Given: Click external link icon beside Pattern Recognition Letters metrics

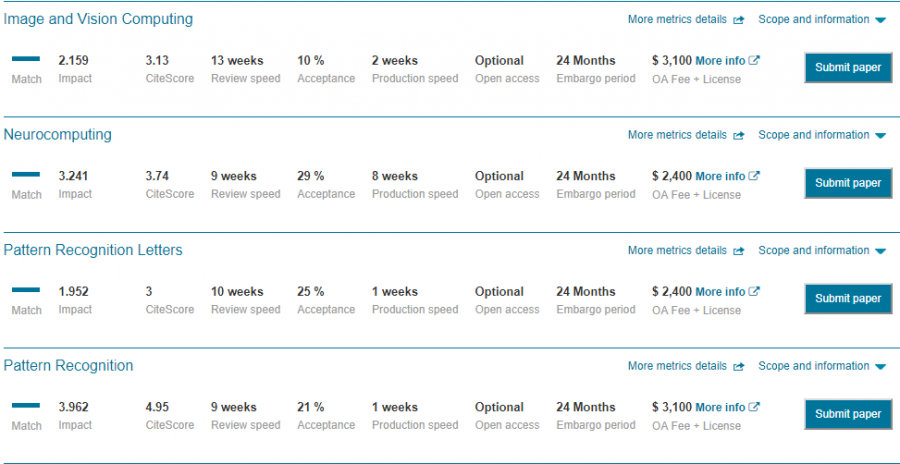Looking at the screenshot, I should (738, 251).
